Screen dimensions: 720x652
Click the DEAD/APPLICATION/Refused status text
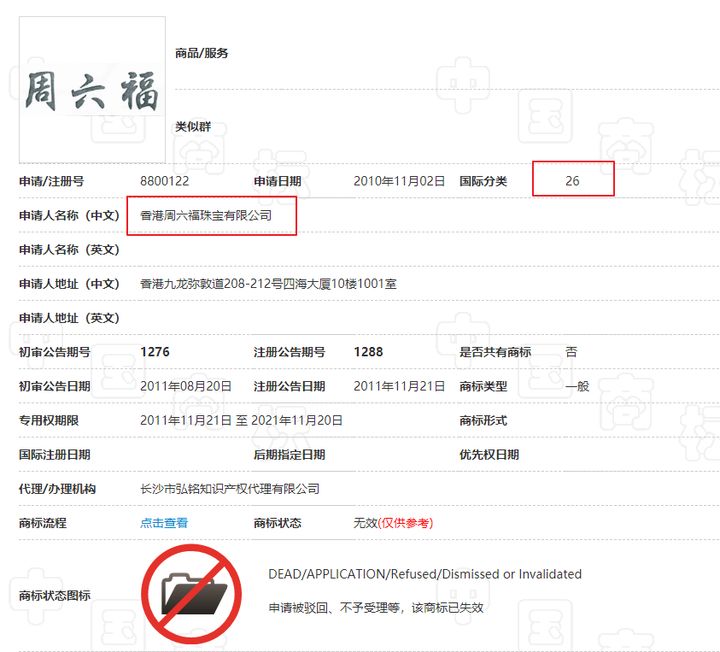[x=425, y=574]
